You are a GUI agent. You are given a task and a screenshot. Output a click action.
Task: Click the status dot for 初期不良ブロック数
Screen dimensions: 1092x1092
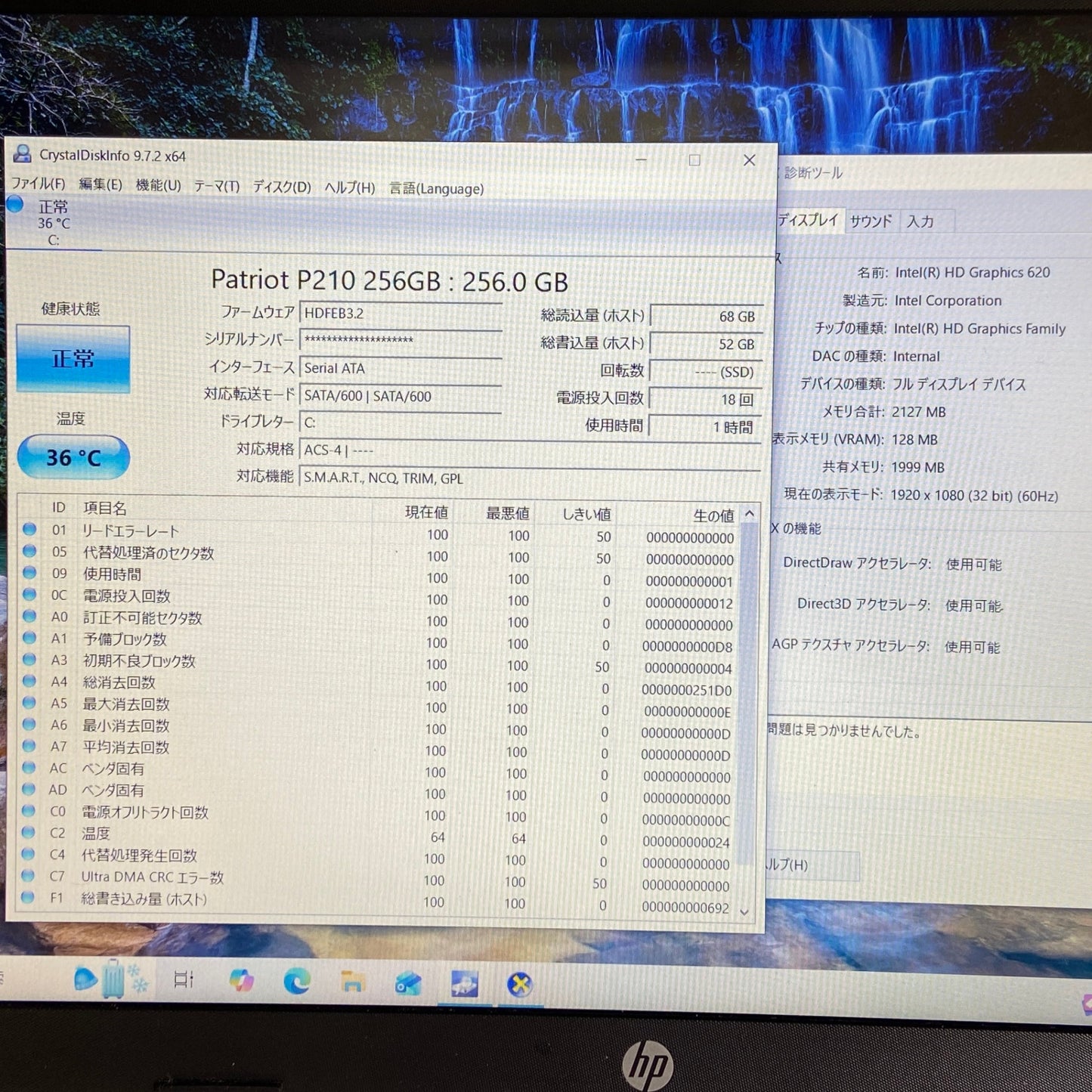coord(29,659)
